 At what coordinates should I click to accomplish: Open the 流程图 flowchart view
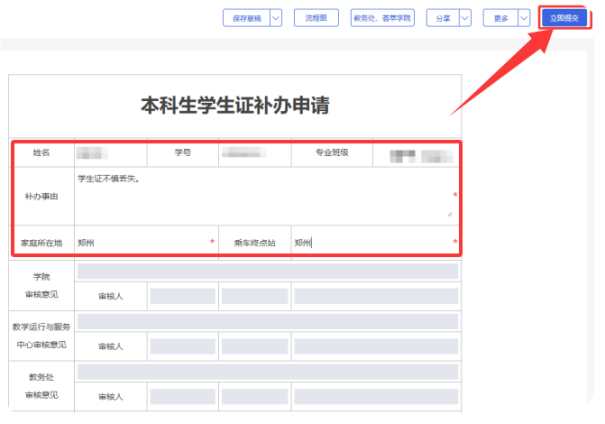tap(316, 18)
